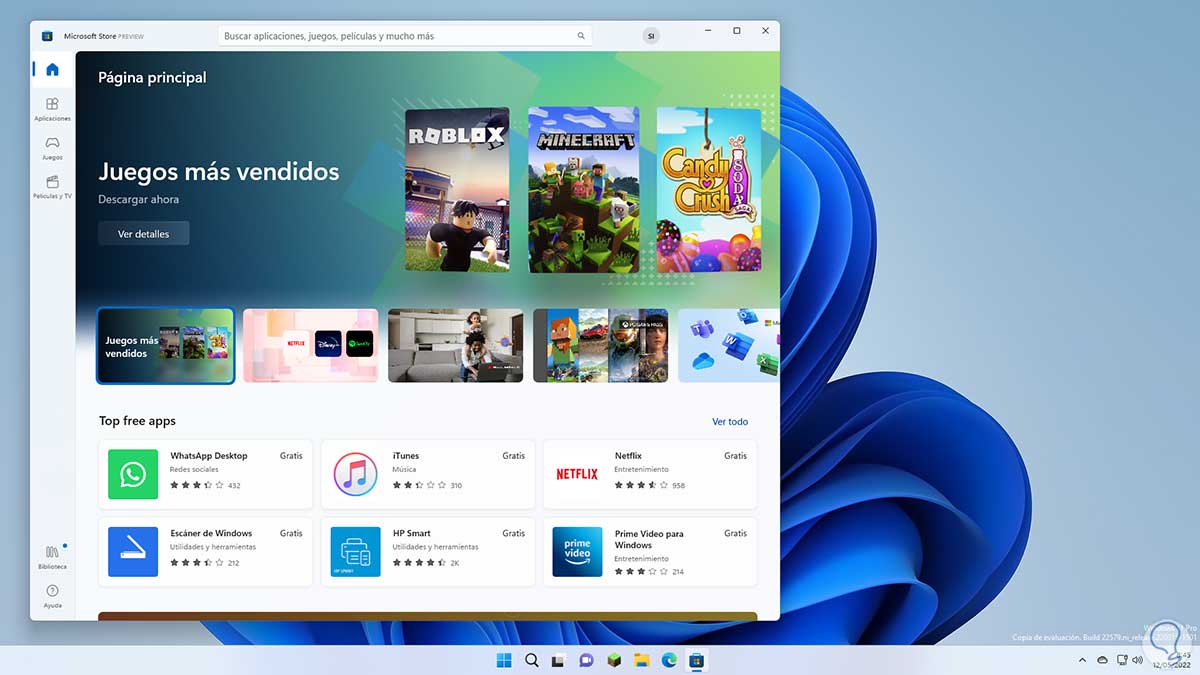Click the Ver detalles button

pyautogui.click(x=143, y=233)
